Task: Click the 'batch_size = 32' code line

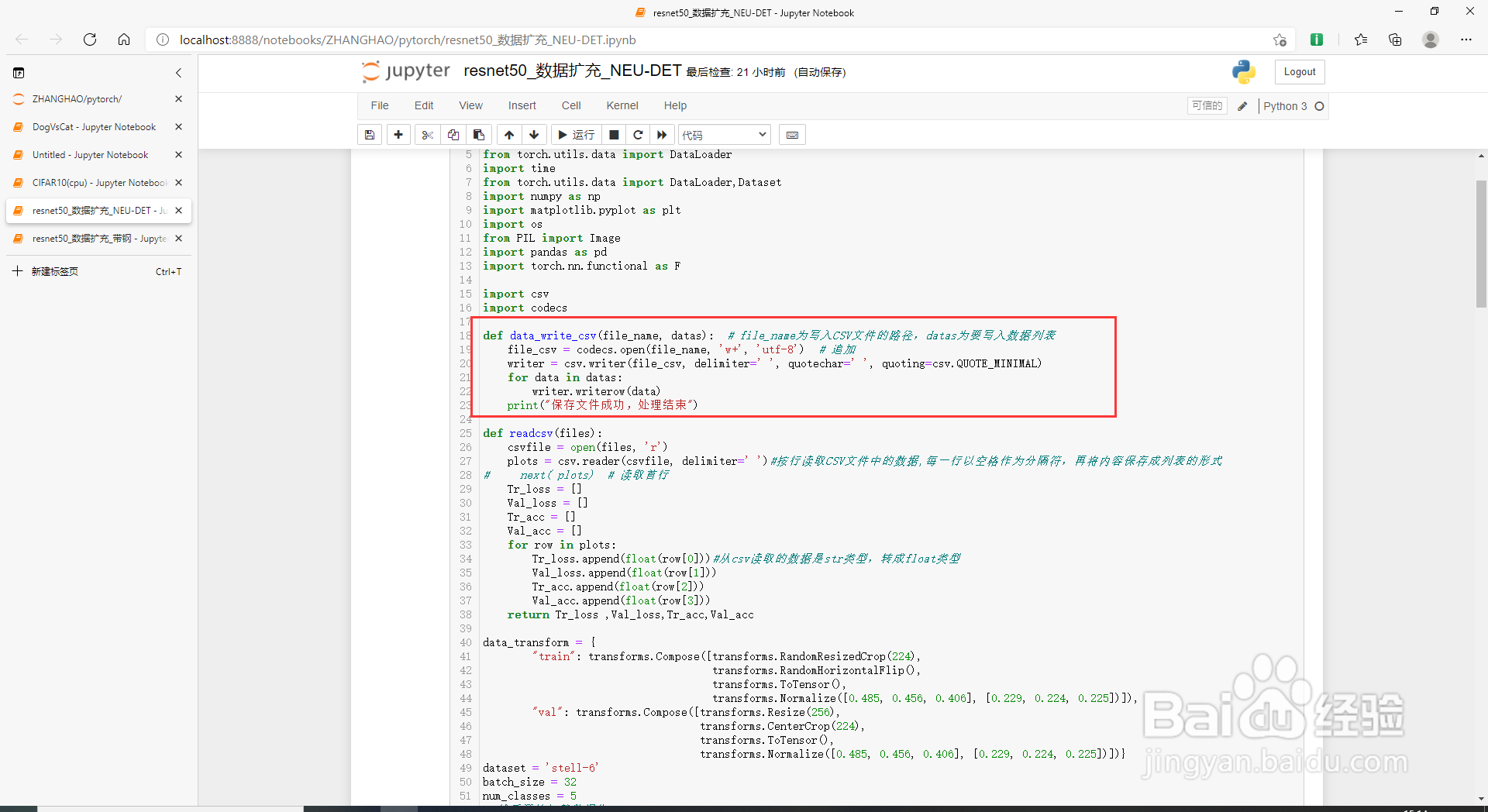Action: (x=529, y=782)
